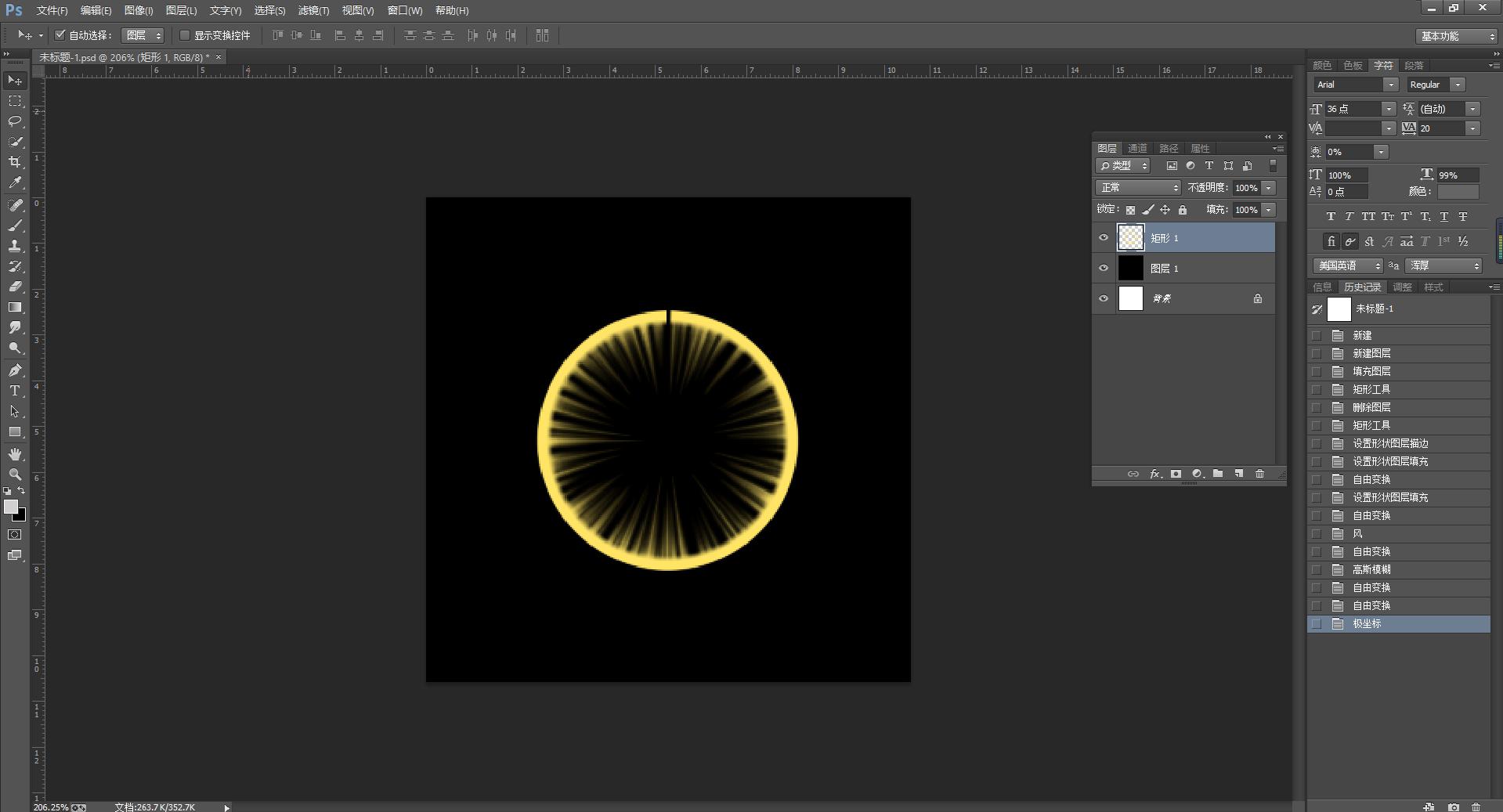Select the Eyedropper tool
The image size is (1503, 812).
[15, 182]
